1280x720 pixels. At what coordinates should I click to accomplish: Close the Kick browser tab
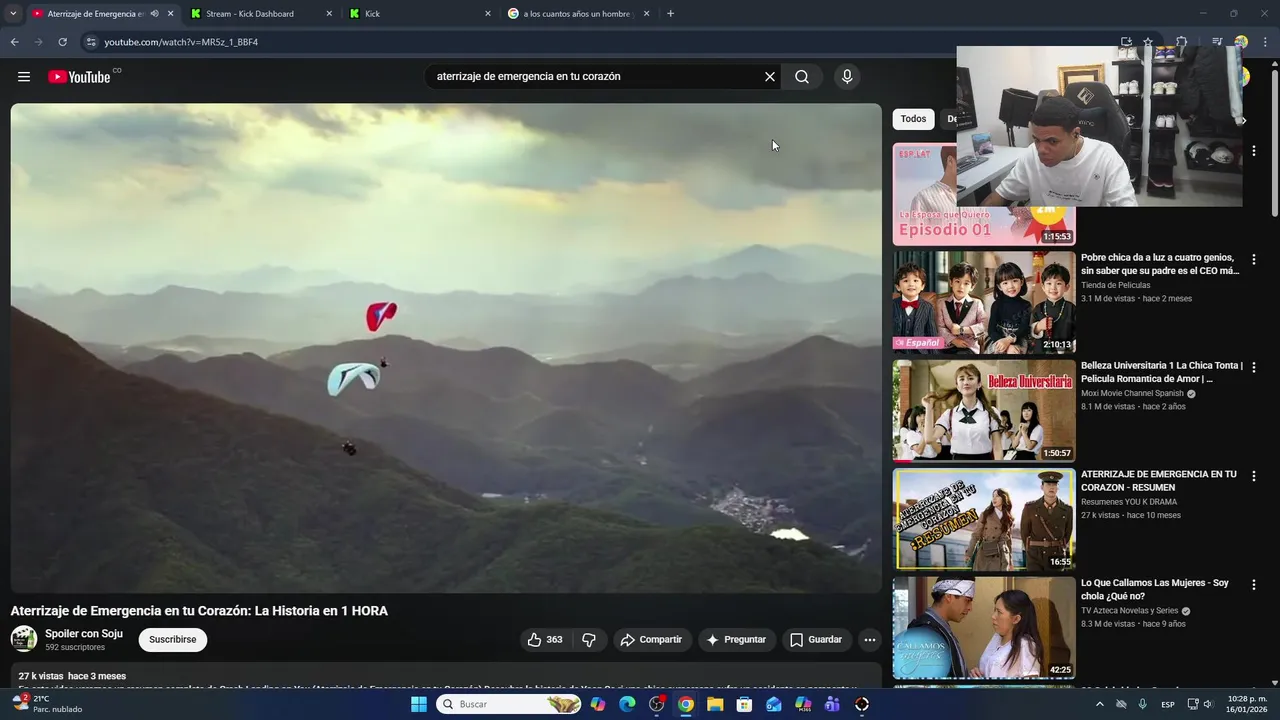(488, 14)
